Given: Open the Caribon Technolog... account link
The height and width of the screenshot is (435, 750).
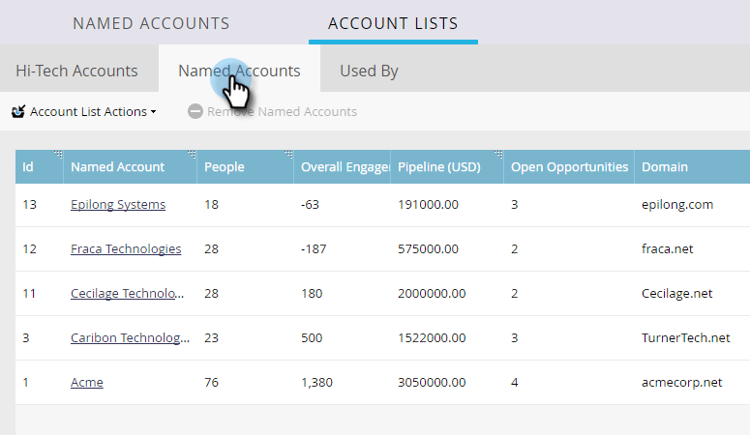Looking at the screenshot, I should [130, 338].
